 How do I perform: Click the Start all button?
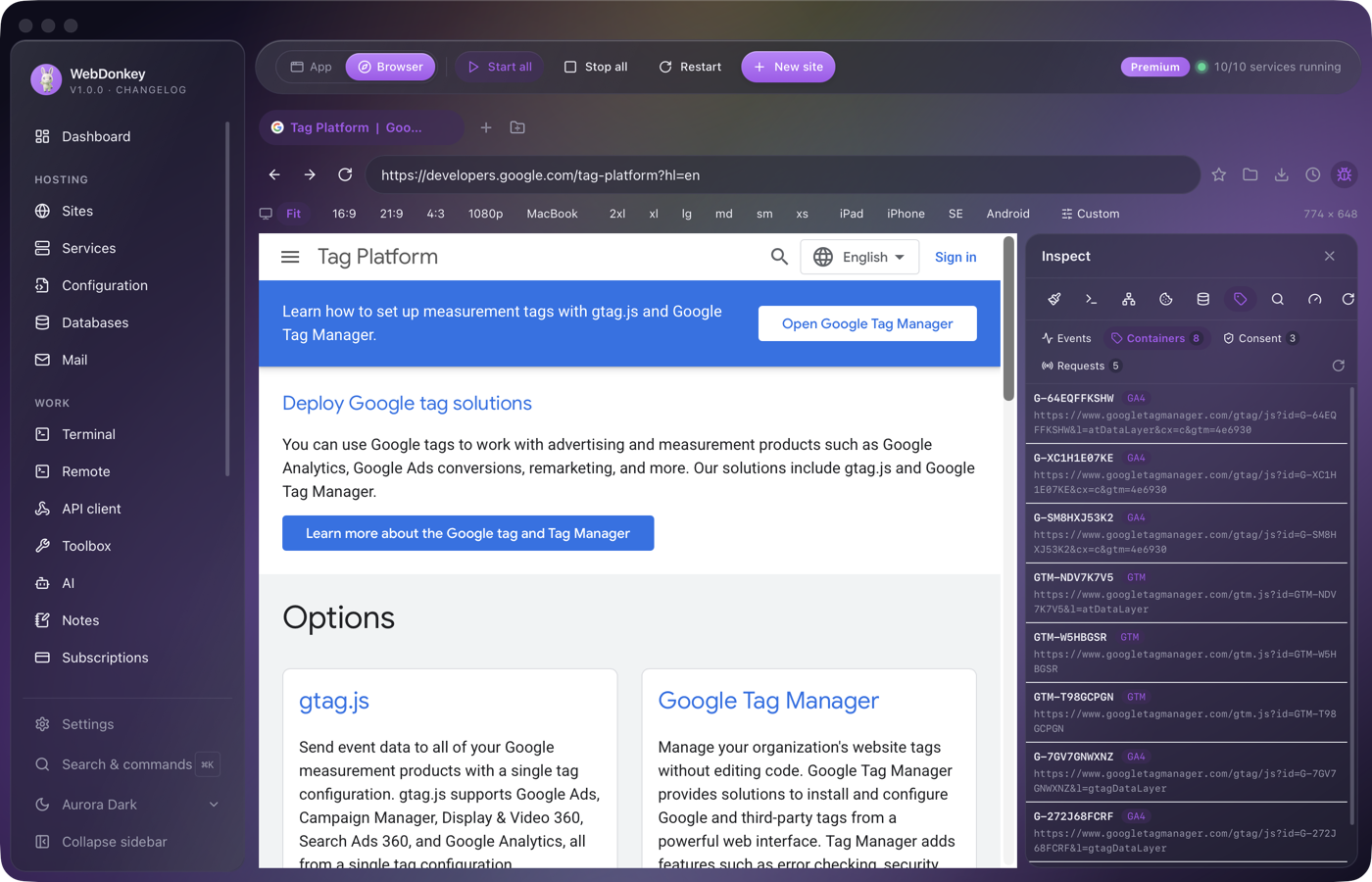click(x=500, y=67)
